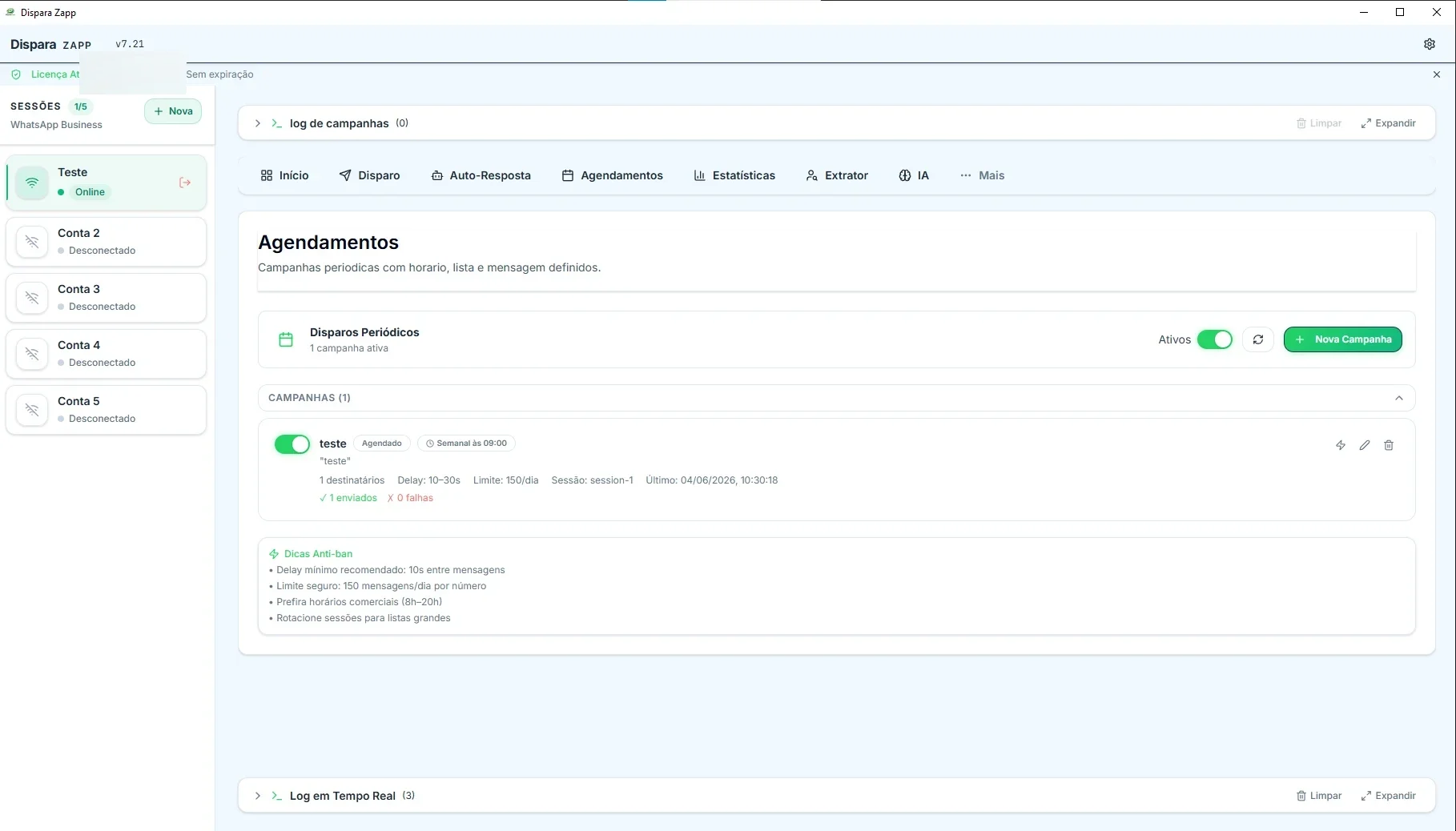Open the Estatísticas tab
Viewport: 1456px width, 831px height.
[734, 175]
